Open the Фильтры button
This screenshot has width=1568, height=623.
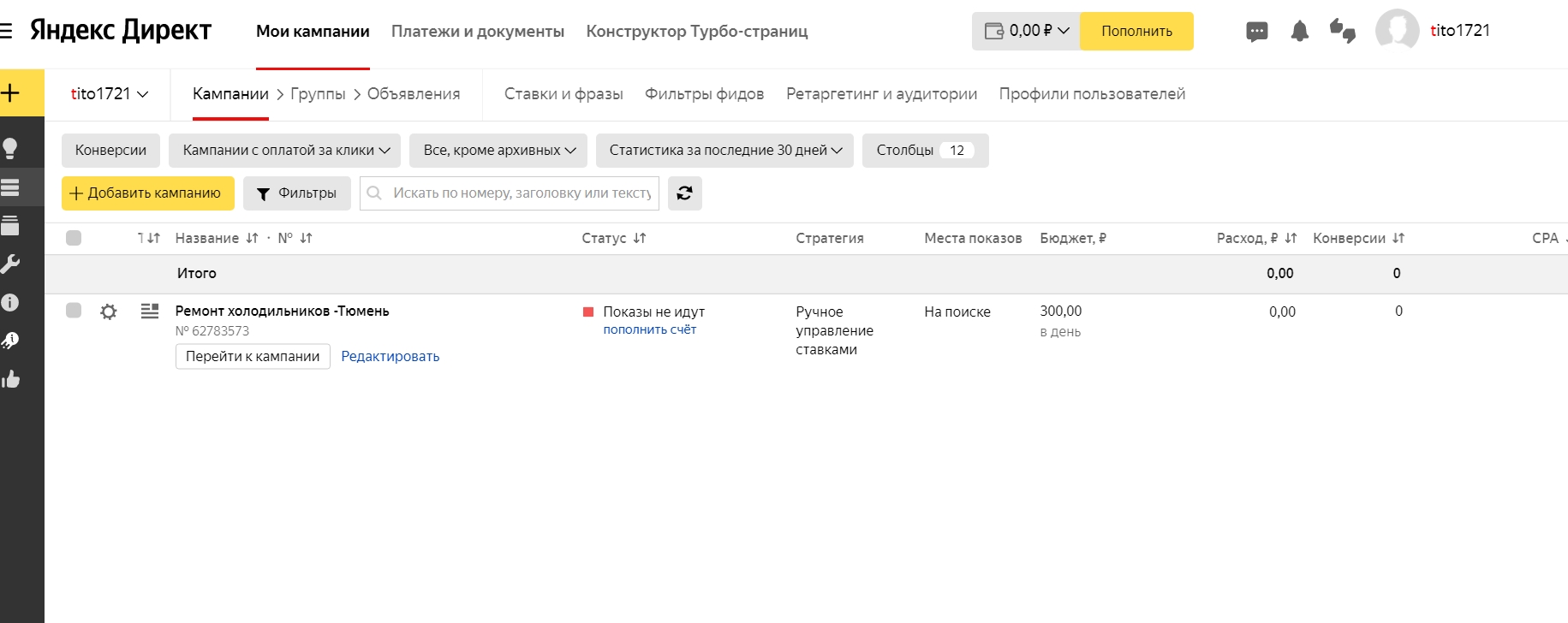(x=297, y=193)
